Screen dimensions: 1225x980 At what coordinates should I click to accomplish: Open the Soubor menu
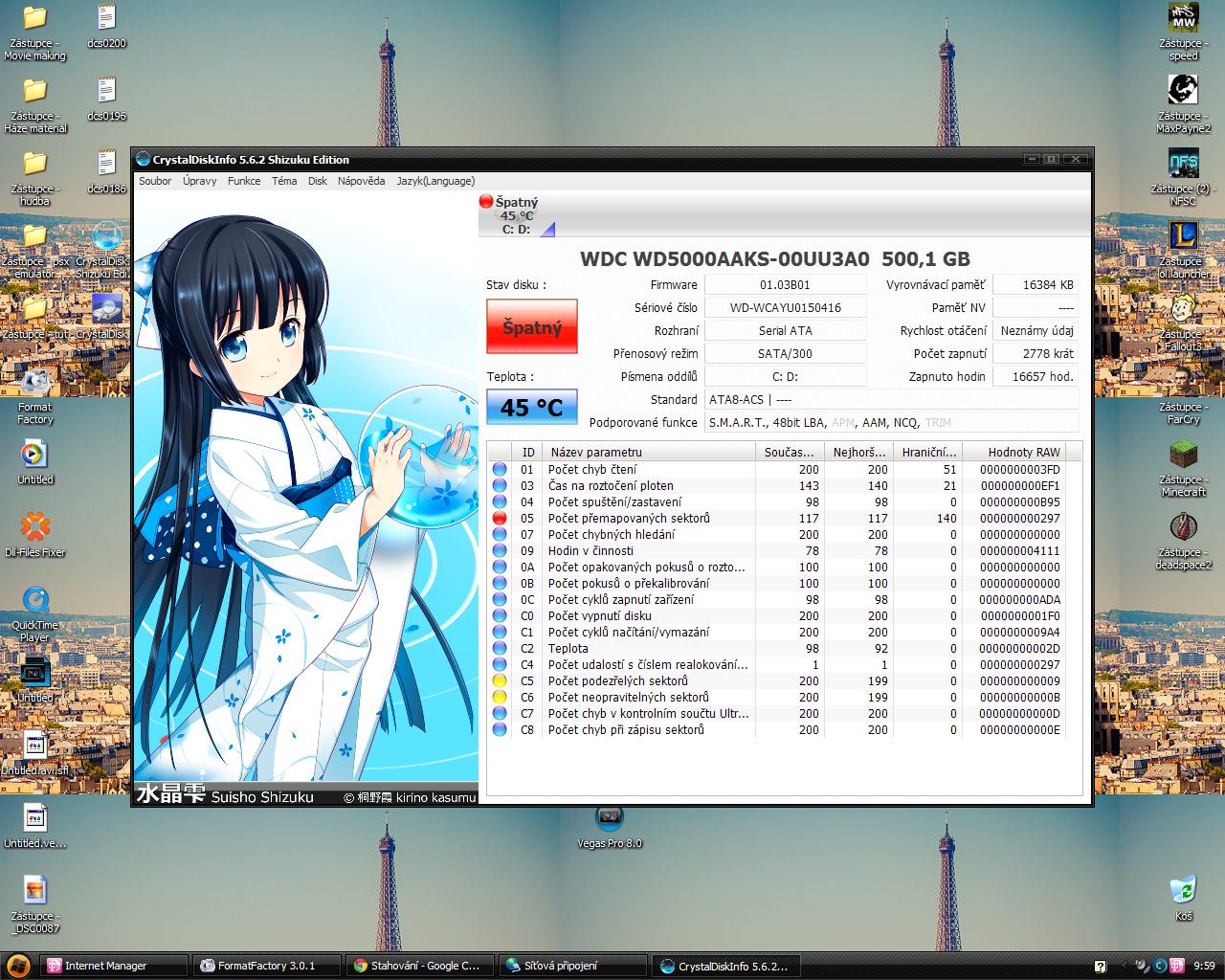pyautogui.click(x=155, y=181)
